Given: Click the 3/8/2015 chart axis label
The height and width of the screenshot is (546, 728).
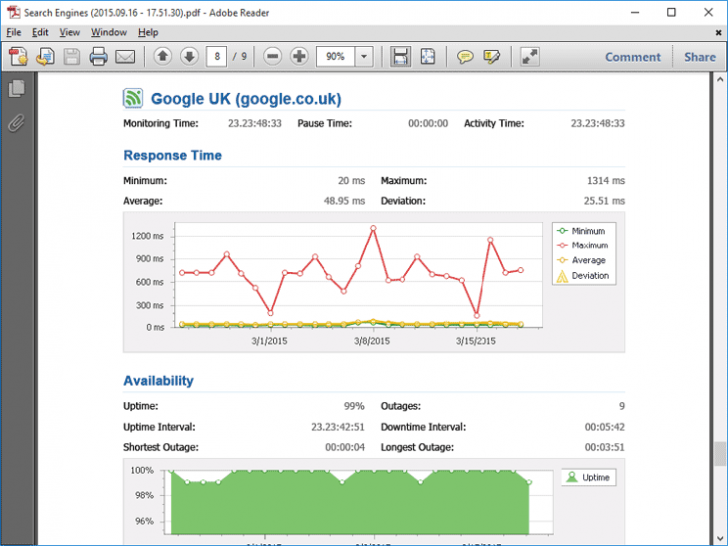Looking at the screenshot, I should pos(372,341).
